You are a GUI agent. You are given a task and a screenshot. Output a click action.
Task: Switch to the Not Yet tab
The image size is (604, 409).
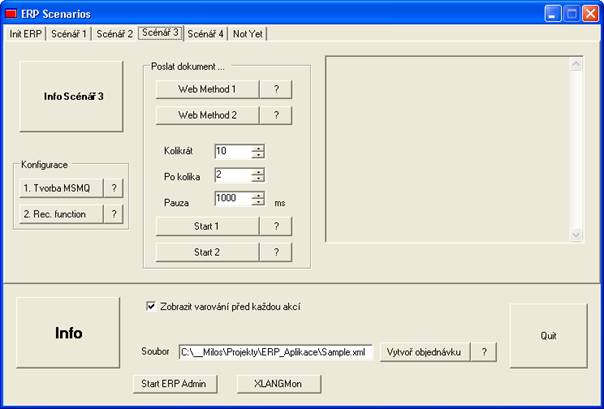tap(248, 34)
